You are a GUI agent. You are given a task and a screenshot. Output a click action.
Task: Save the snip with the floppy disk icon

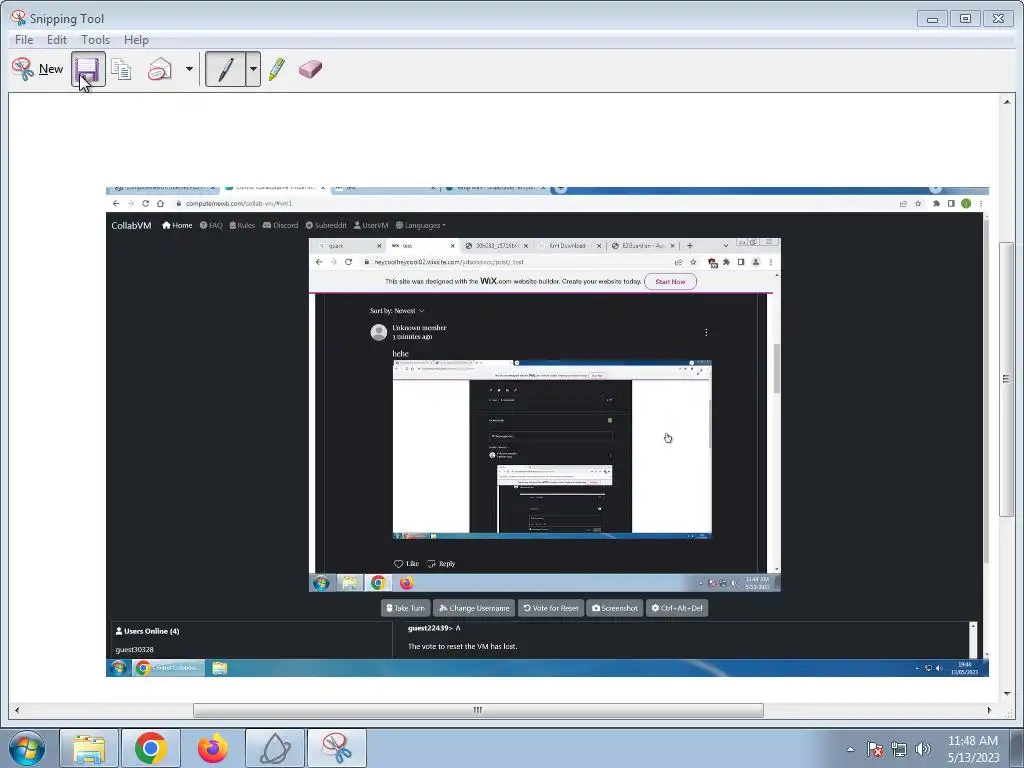[x=88, y=69]
